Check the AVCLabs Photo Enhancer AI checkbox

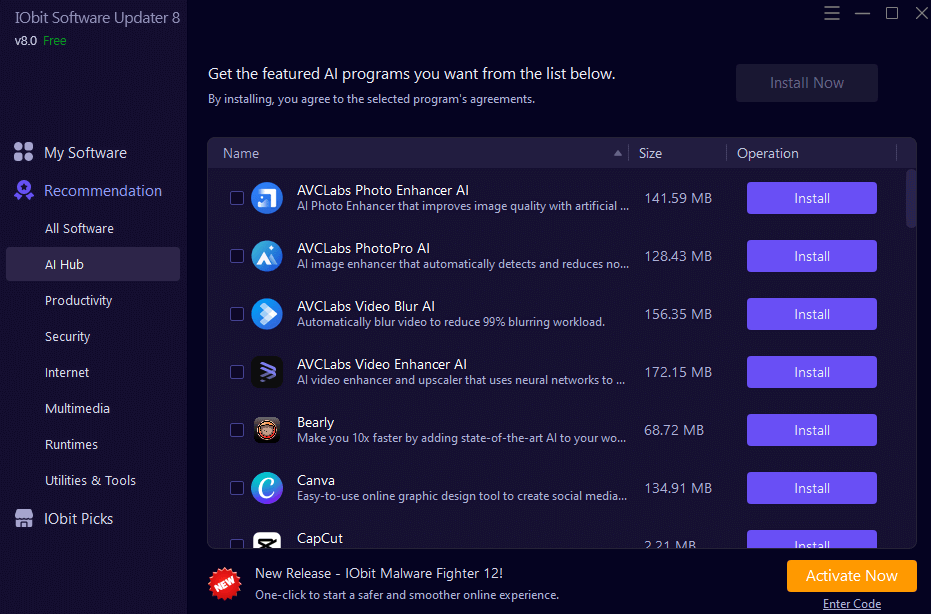click(x=236, y=198)
